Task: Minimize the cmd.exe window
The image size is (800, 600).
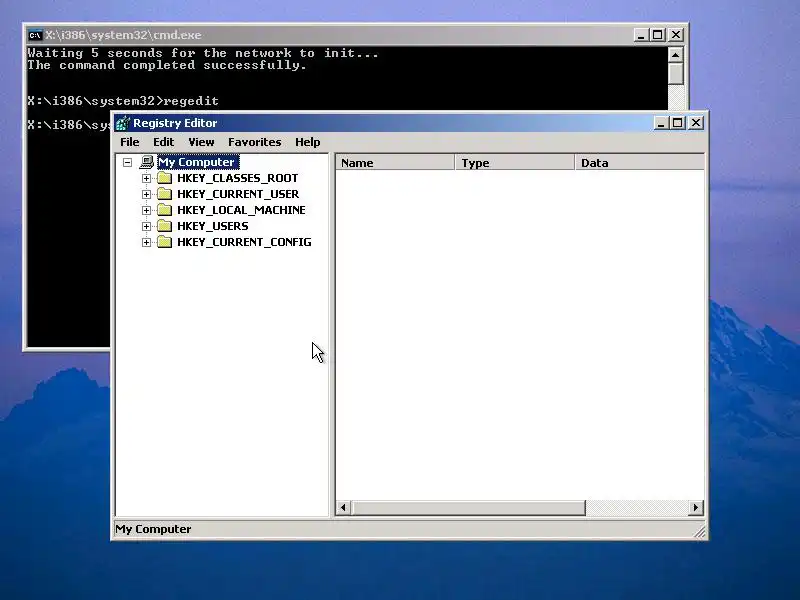Action: click(641, 35)
